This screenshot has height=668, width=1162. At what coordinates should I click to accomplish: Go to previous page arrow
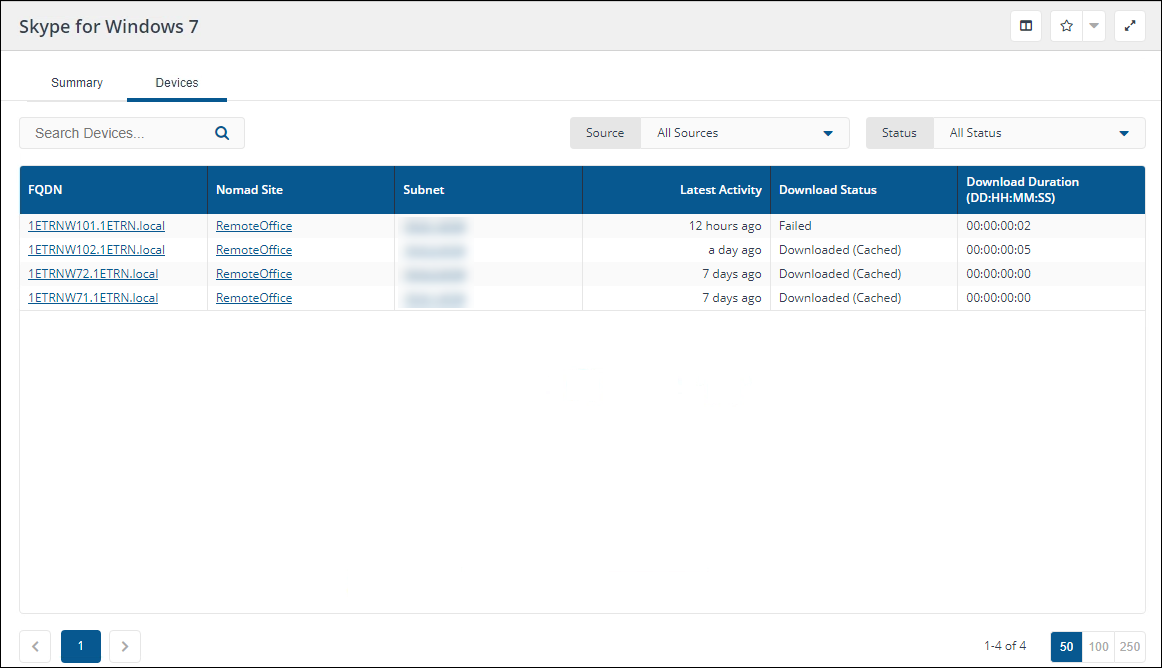(35, 647)
